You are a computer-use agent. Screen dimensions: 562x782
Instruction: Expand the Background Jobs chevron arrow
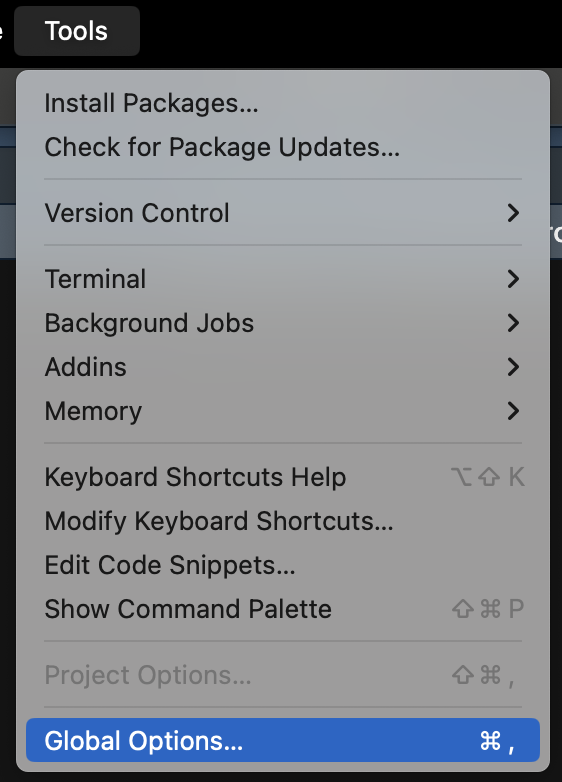tap(513, 323)
